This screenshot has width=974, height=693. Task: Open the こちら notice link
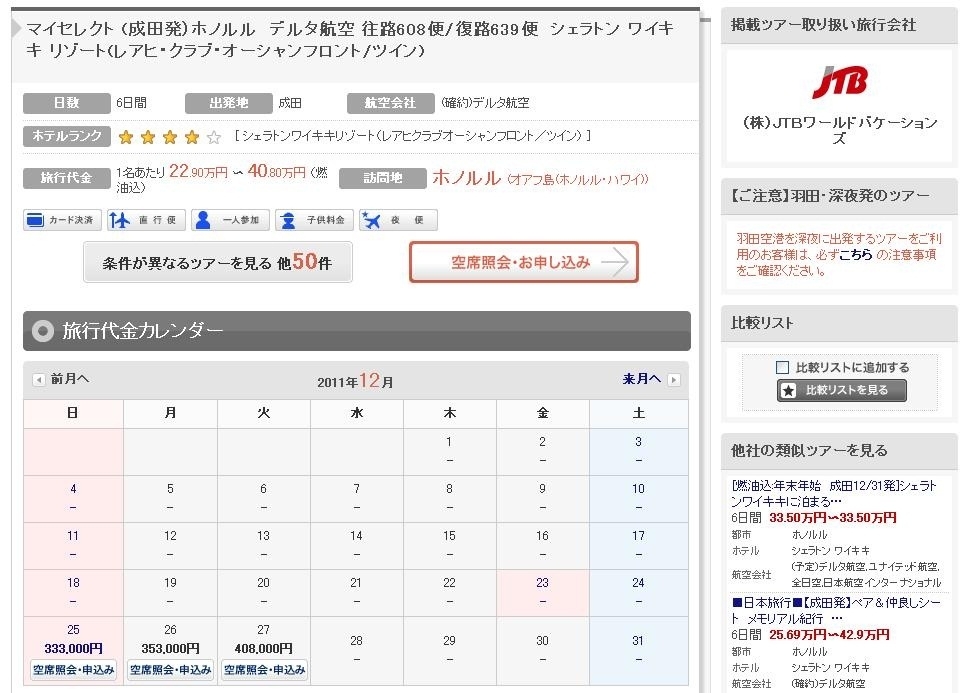coord(856,255)
